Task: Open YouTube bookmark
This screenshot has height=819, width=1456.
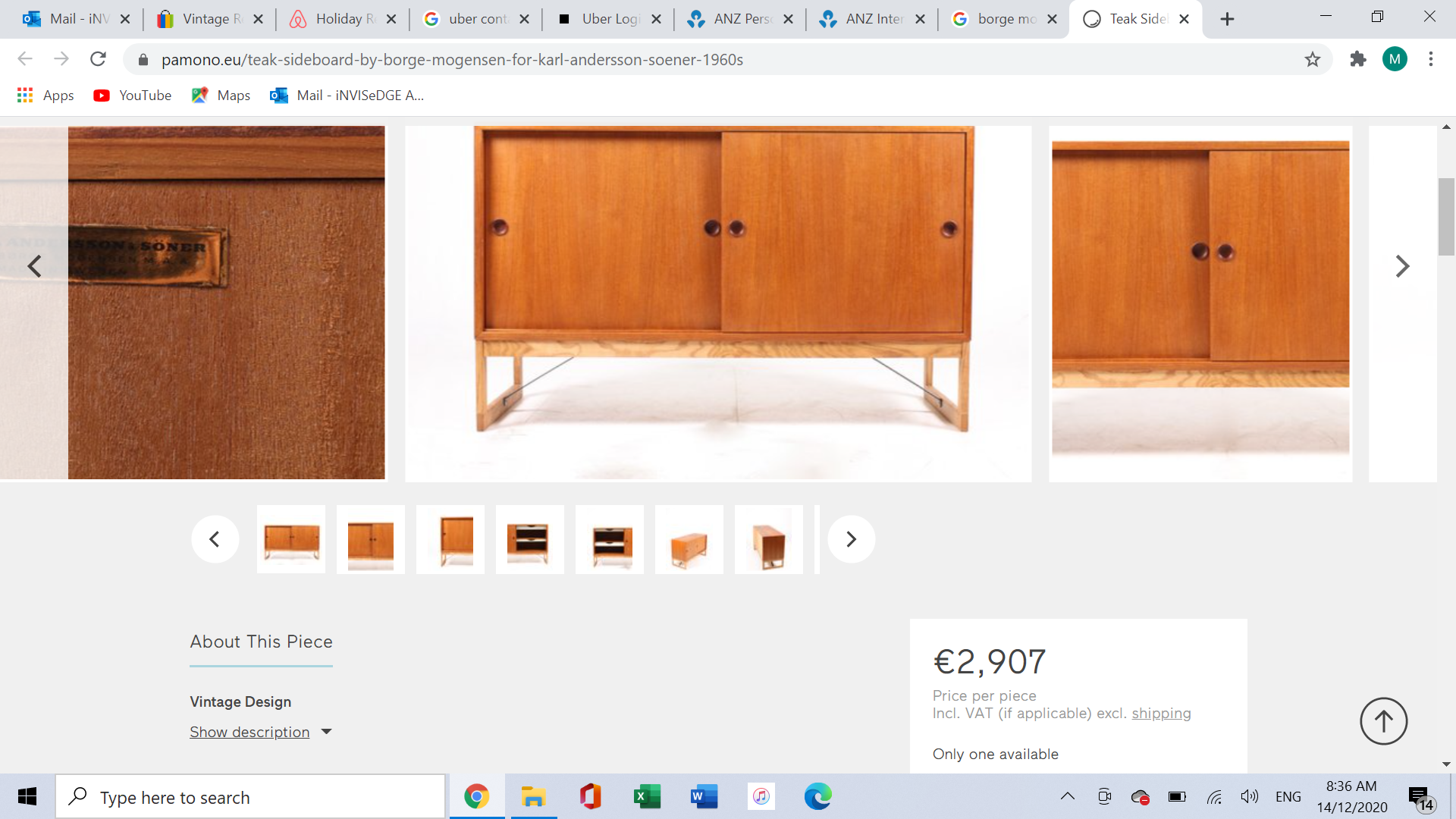Action: [133, 96]
